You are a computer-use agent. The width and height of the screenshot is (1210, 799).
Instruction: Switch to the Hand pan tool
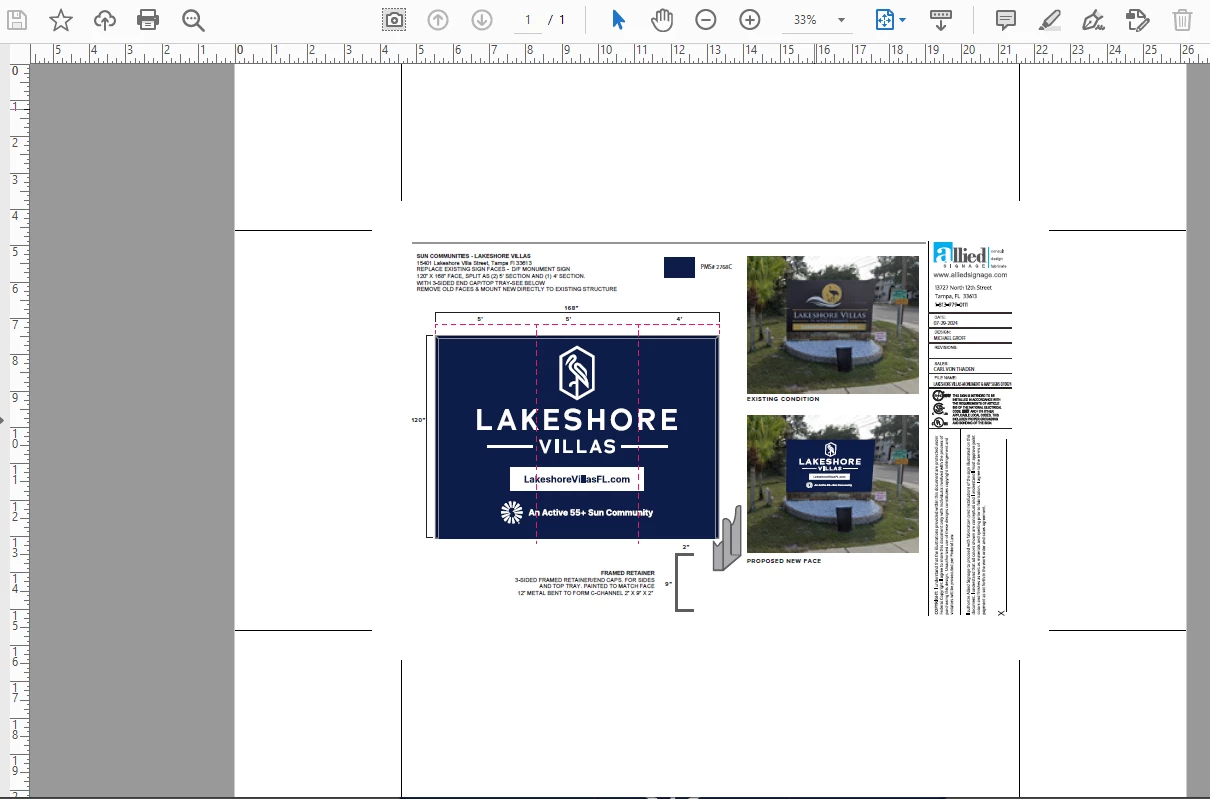tap(662, 20)
